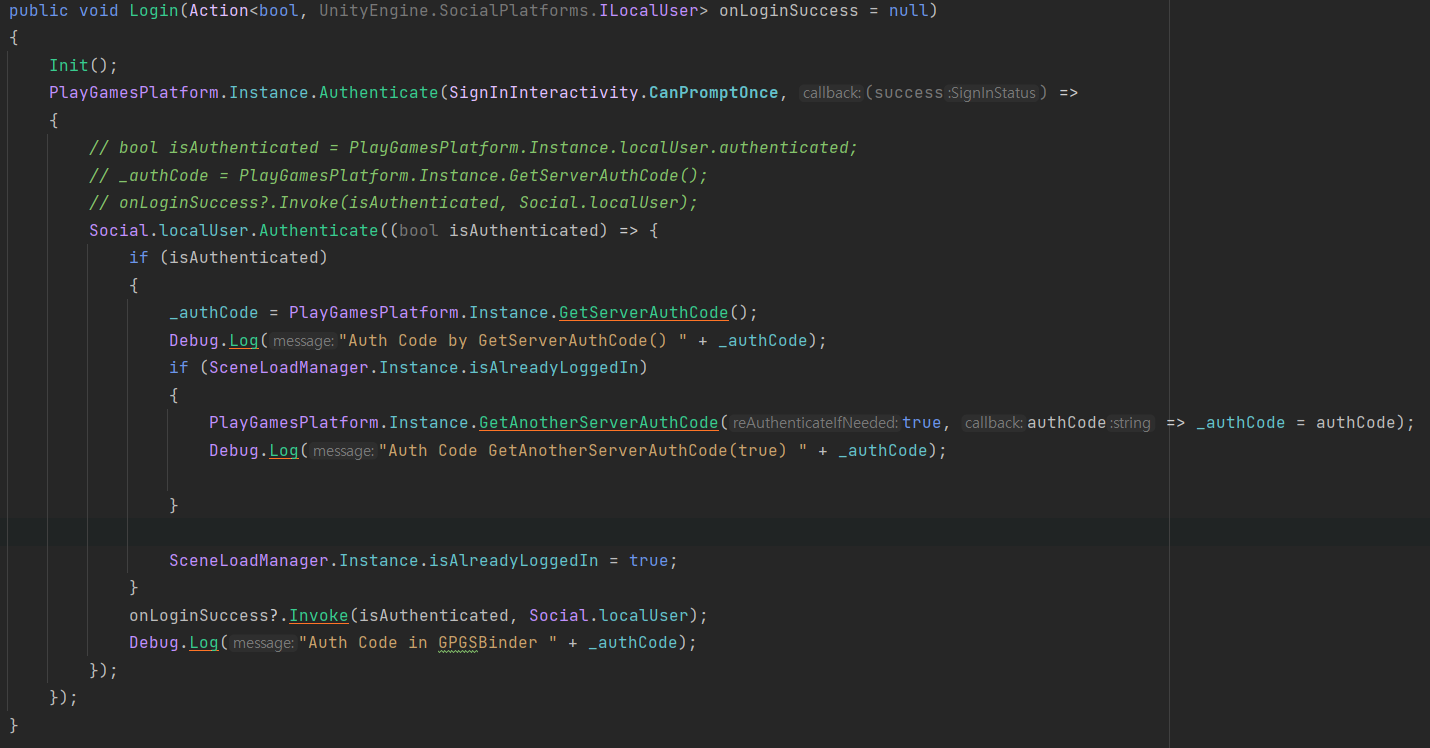Click the Login method name in declaration

154,10
